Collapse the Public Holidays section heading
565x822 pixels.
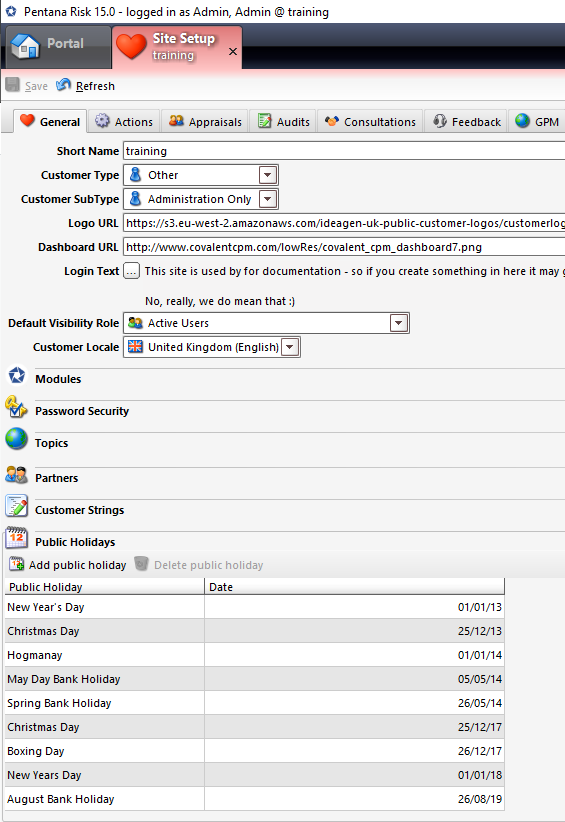pos(75,542)
